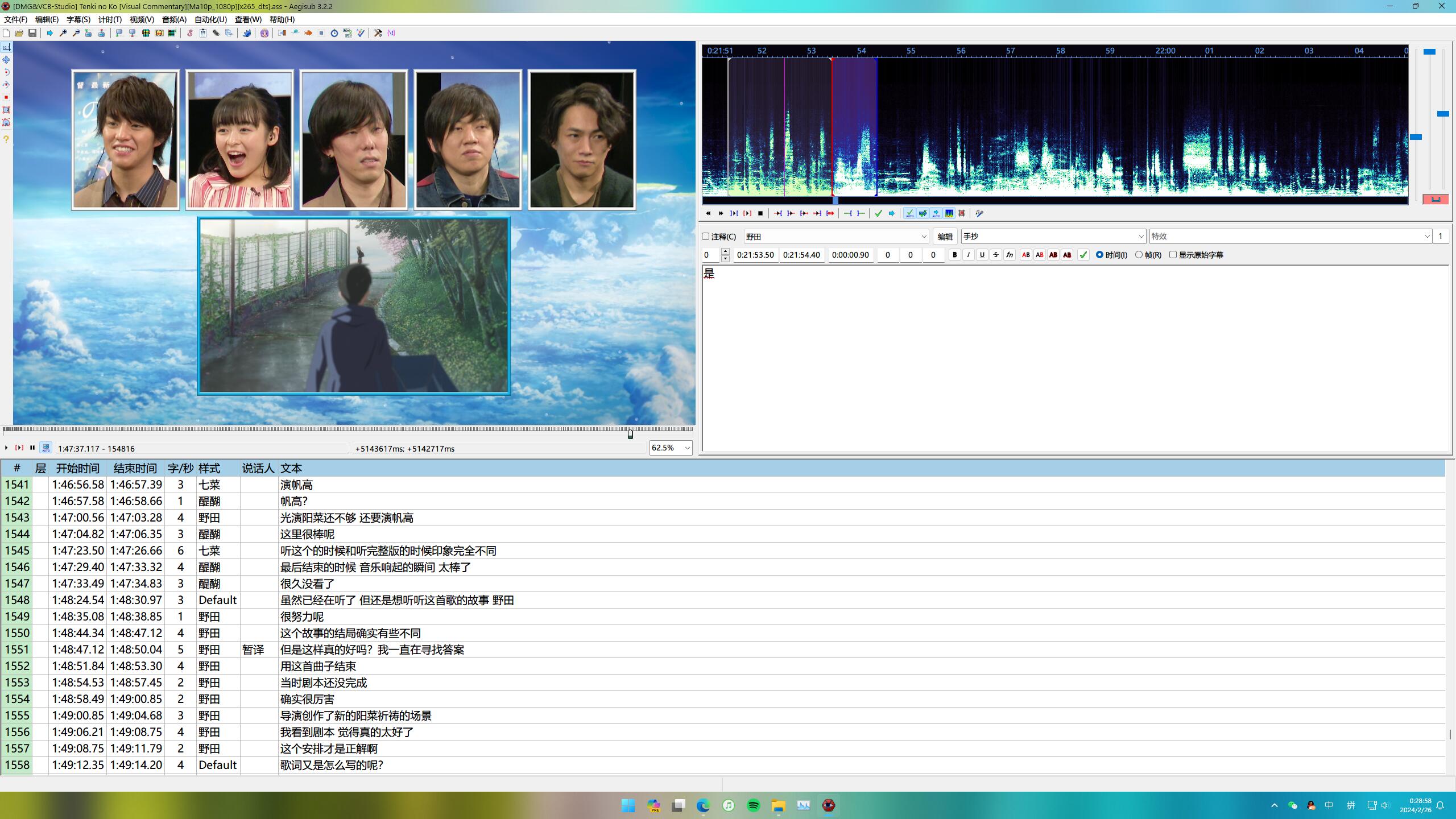The height and width of the screenshot is (819, 1456).
Task: Run the Spell Checker icon
Action: pyautogui.click(x=361, y=33)
